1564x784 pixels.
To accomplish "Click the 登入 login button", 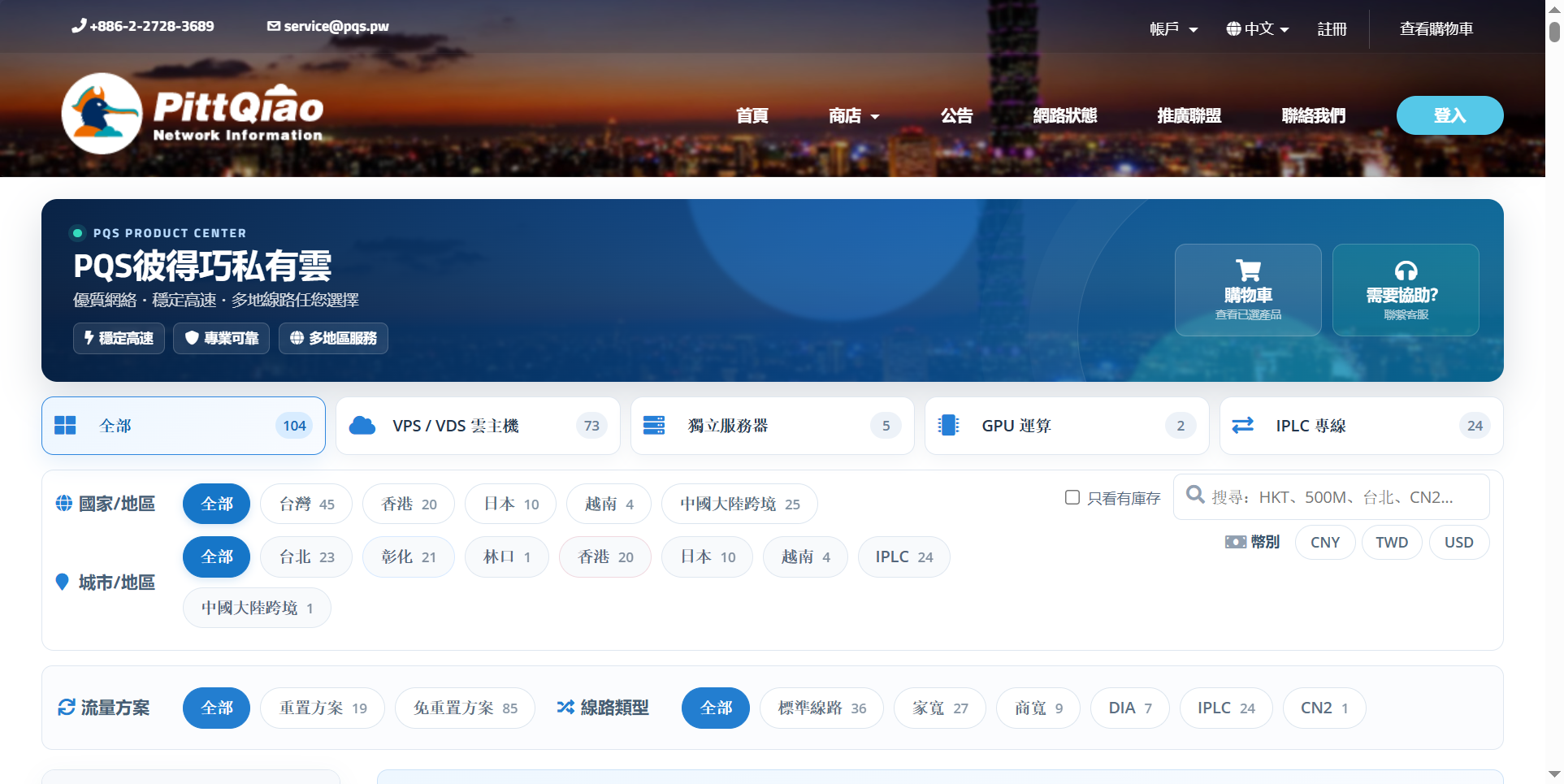I will point(1450,115).
